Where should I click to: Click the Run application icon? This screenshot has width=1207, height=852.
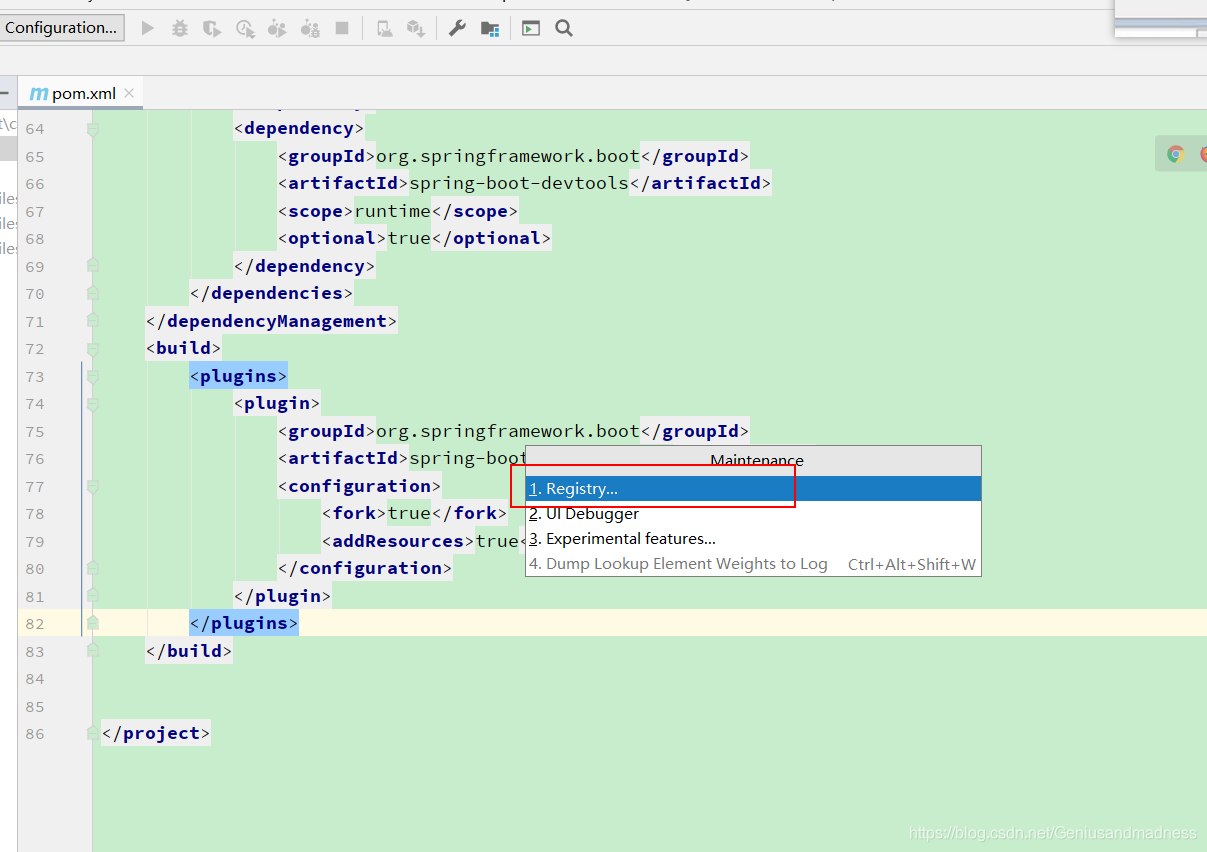tap(147, 28)
